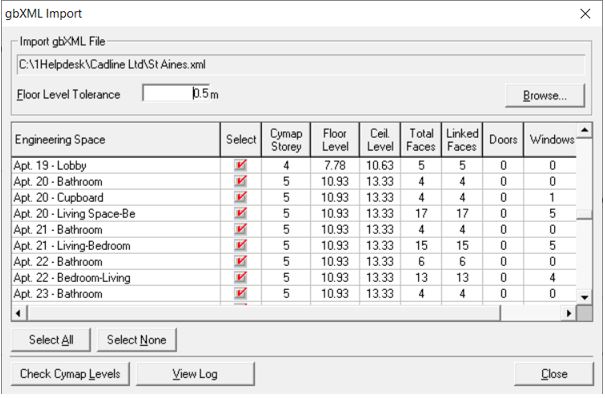
Task: Select 'Apt. 20 - Living Space-Be' row name
Action: click(x=74, y=214)
